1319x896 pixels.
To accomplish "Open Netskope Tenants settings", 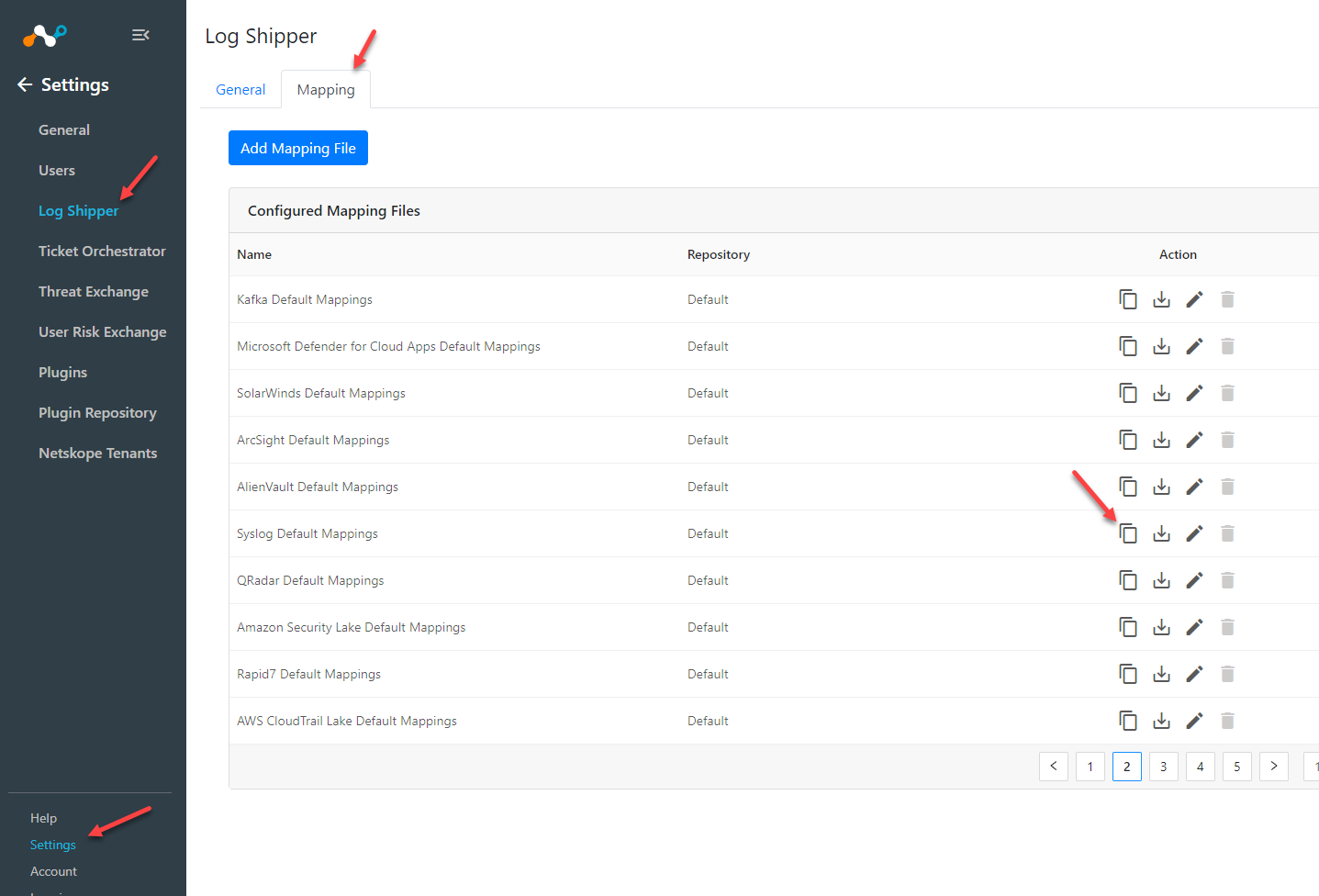I will coord(97,454).
